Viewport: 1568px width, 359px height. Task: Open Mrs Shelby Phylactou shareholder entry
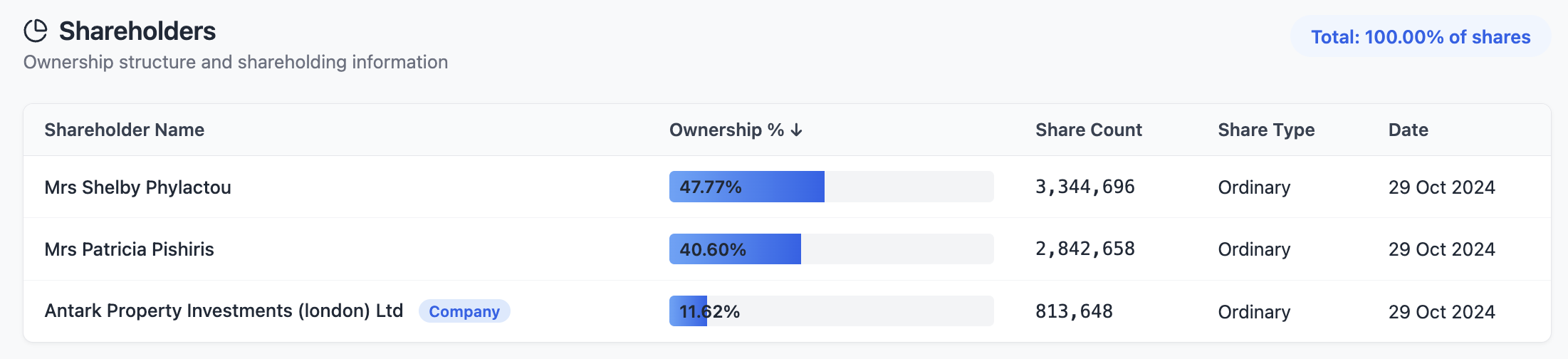pyautogui.click(x=137, y=187)
